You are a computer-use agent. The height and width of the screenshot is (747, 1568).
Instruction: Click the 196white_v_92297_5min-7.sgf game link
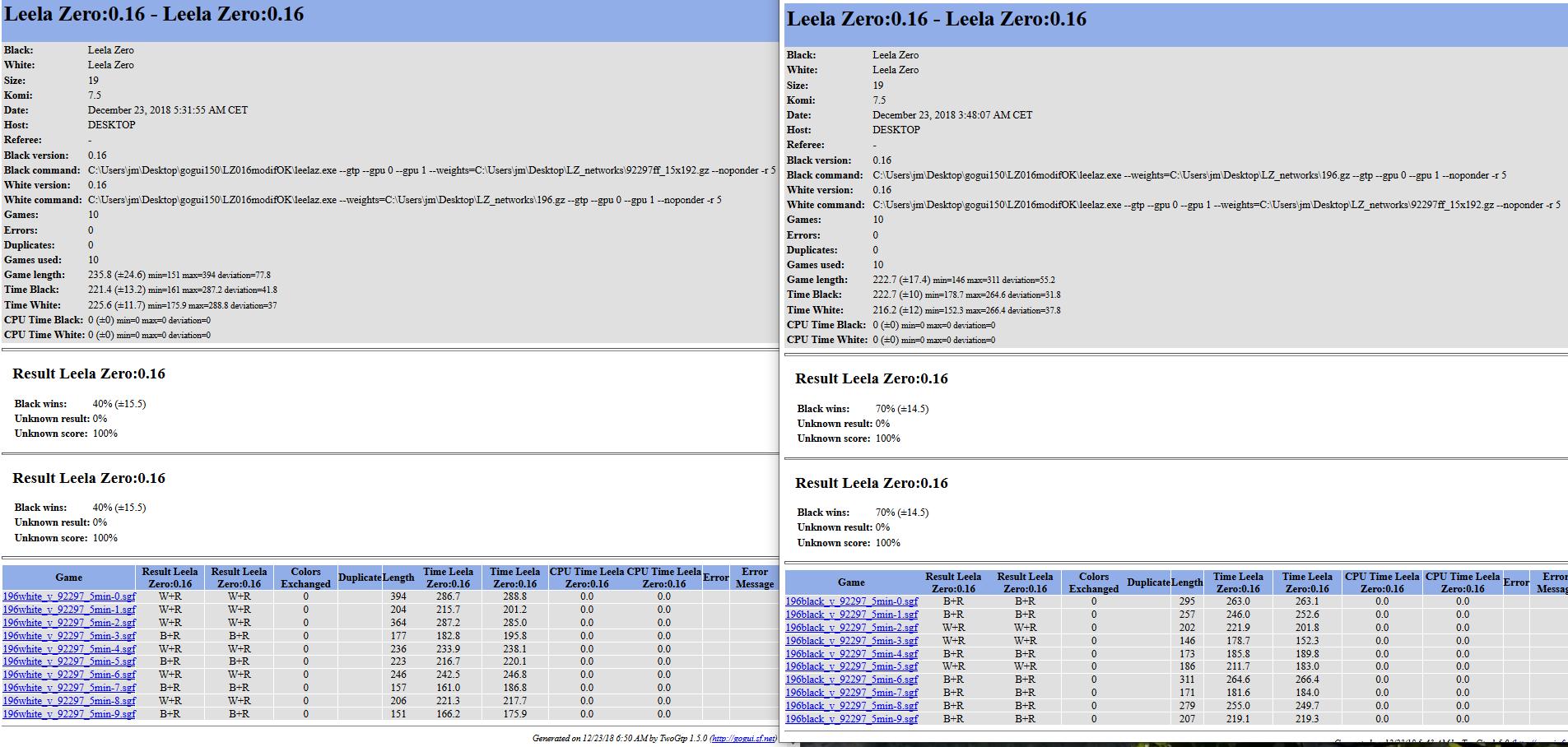[69, 688]
